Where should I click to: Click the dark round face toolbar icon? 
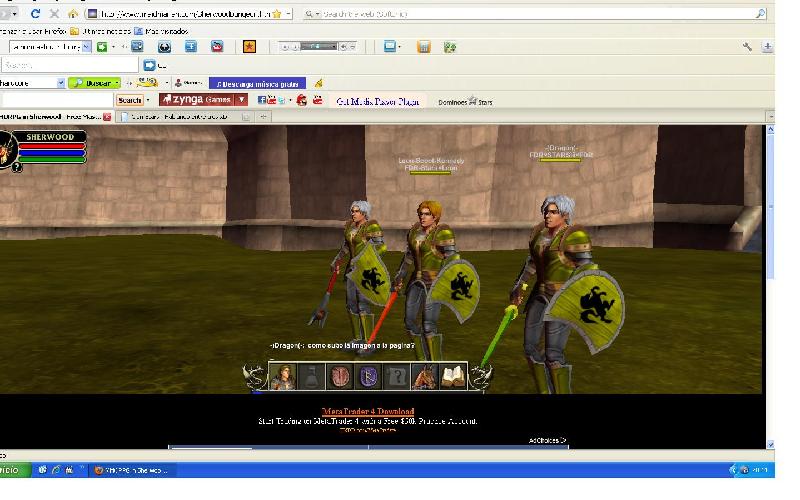(x=164, y=47)
